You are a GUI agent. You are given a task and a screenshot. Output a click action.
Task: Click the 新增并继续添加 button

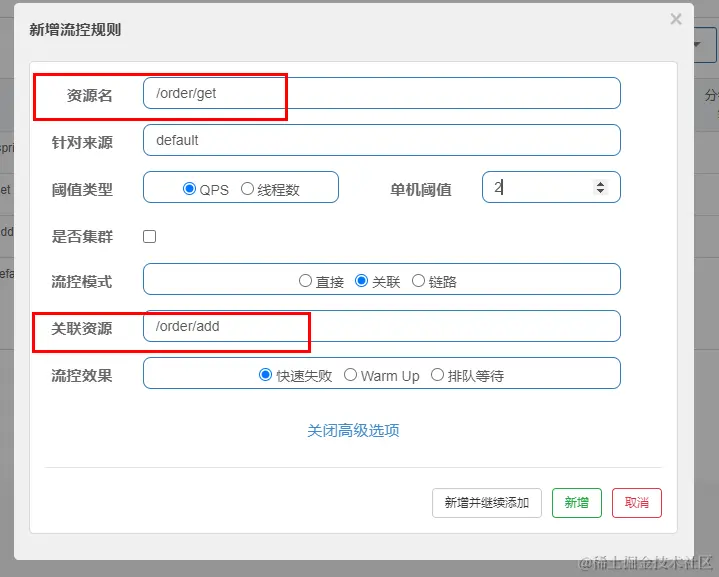tap(487, 503)
